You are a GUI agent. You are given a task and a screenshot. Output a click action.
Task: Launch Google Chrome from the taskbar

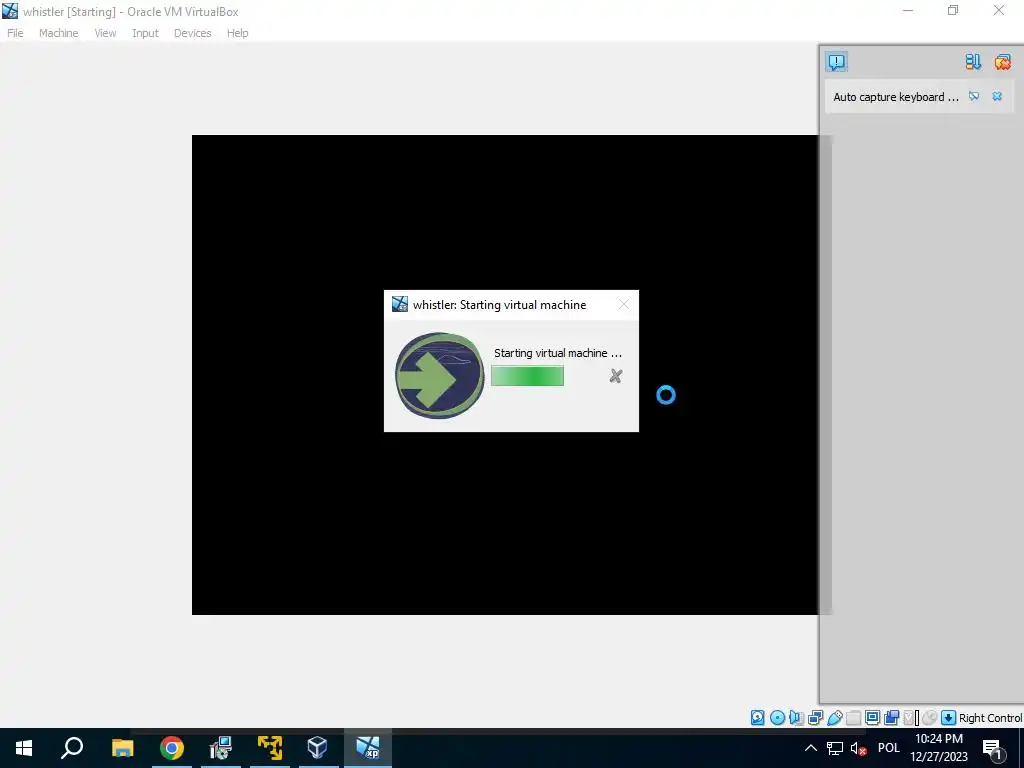(x=172, y=748)
